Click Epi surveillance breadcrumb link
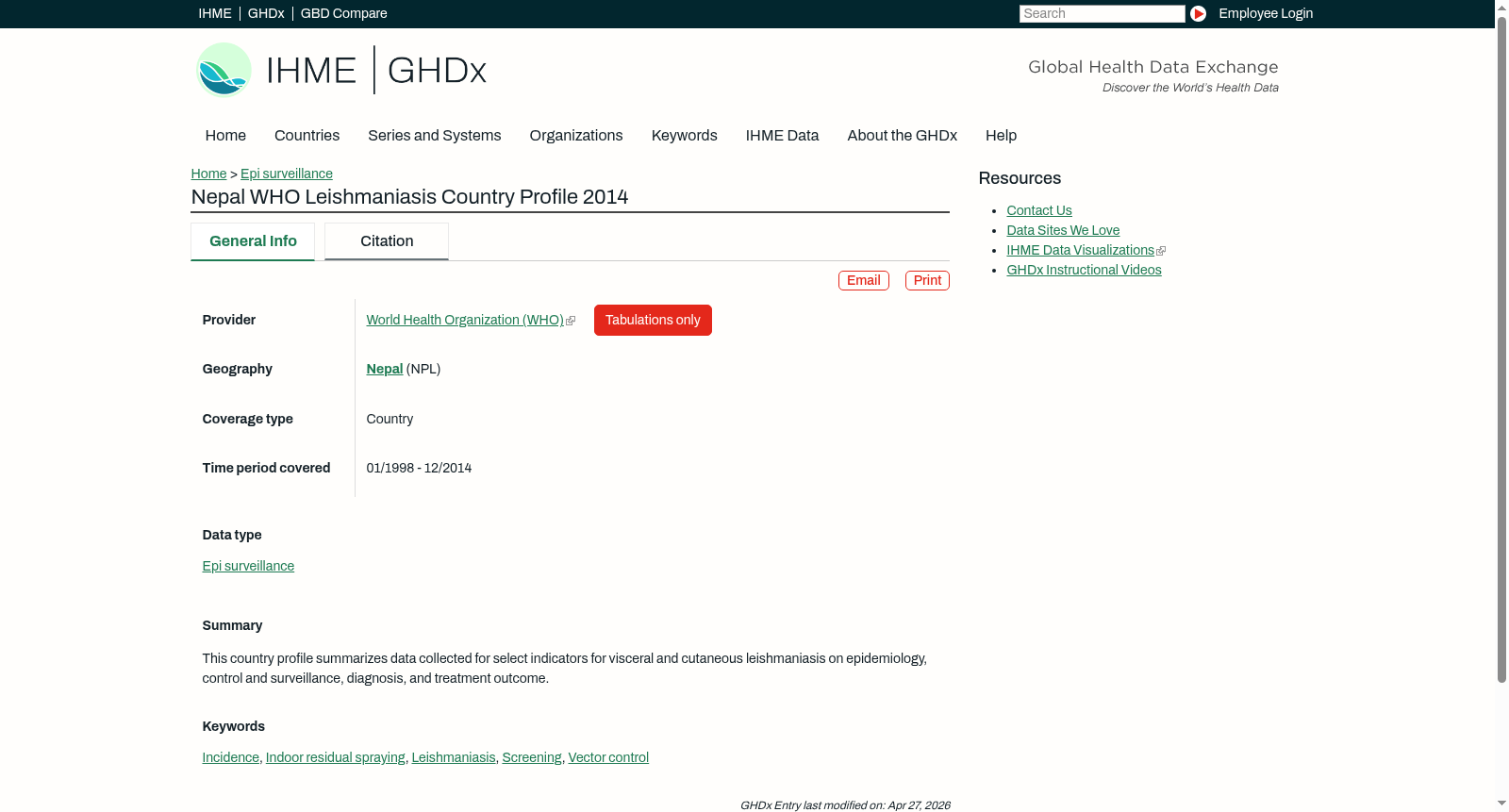This screenshot has height=812, width=1509. point(287,174)
